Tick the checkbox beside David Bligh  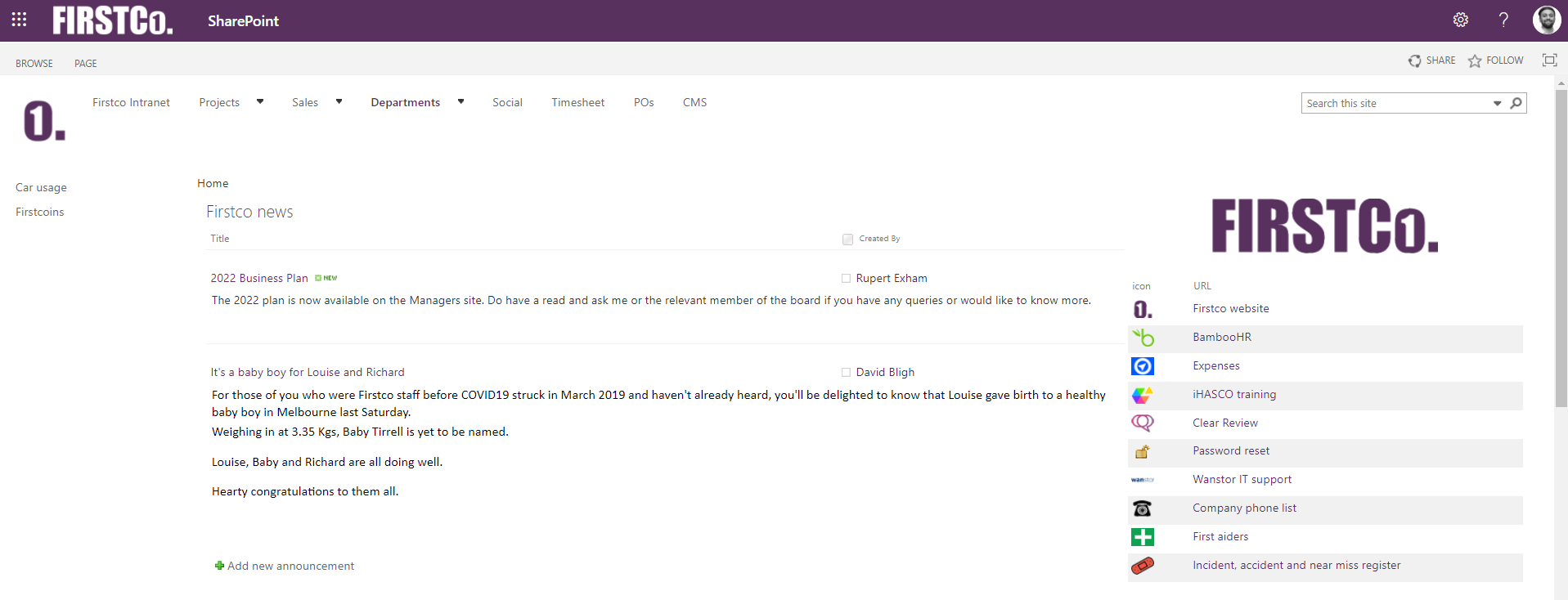(847, 372)
